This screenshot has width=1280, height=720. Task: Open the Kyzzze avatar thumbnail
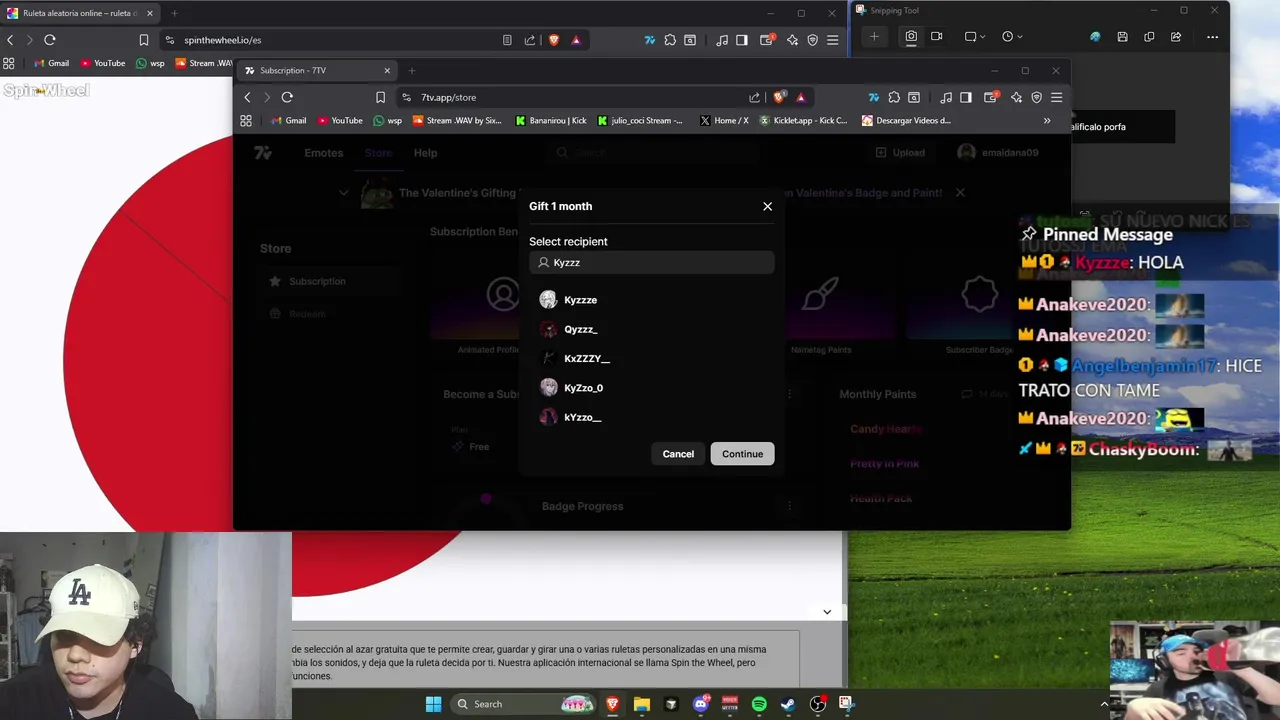click(x=548, y=300)
